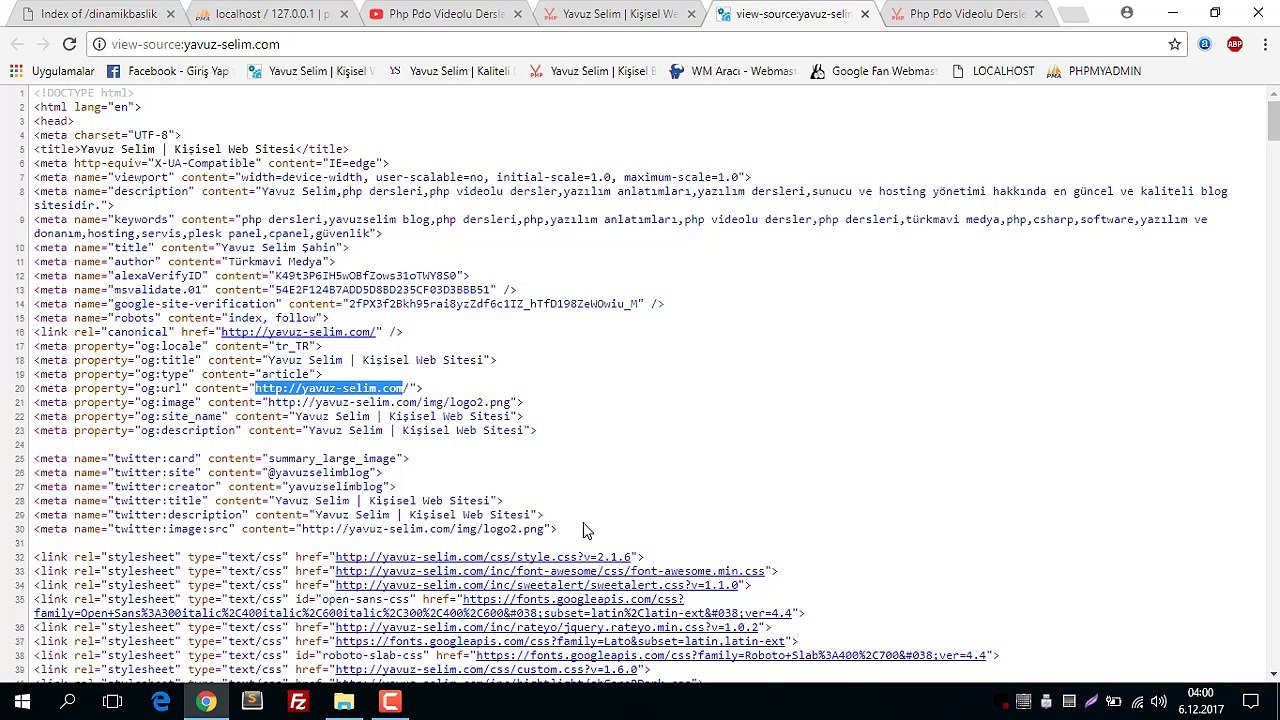This screenshot has width=1280, height=720.
Task: Open the network icon in system tray
Action: 1136,702
